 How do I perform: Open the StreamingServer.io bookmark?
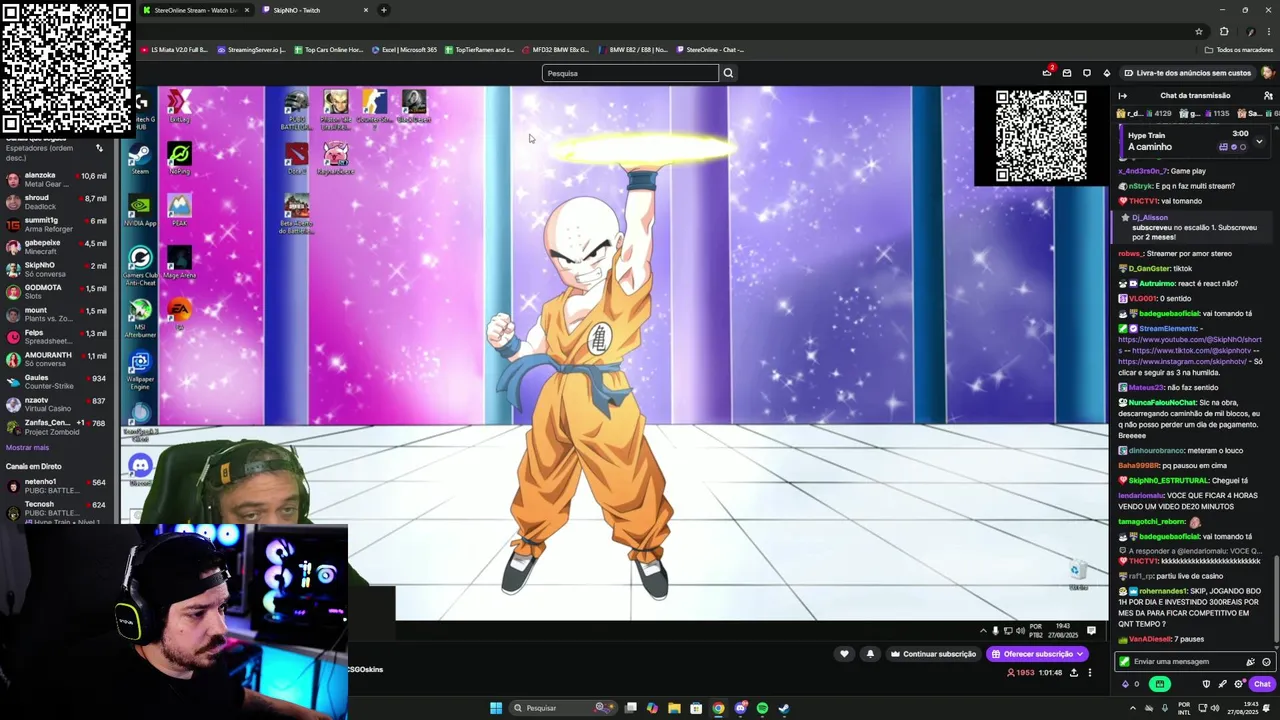[x=251, y=49]
